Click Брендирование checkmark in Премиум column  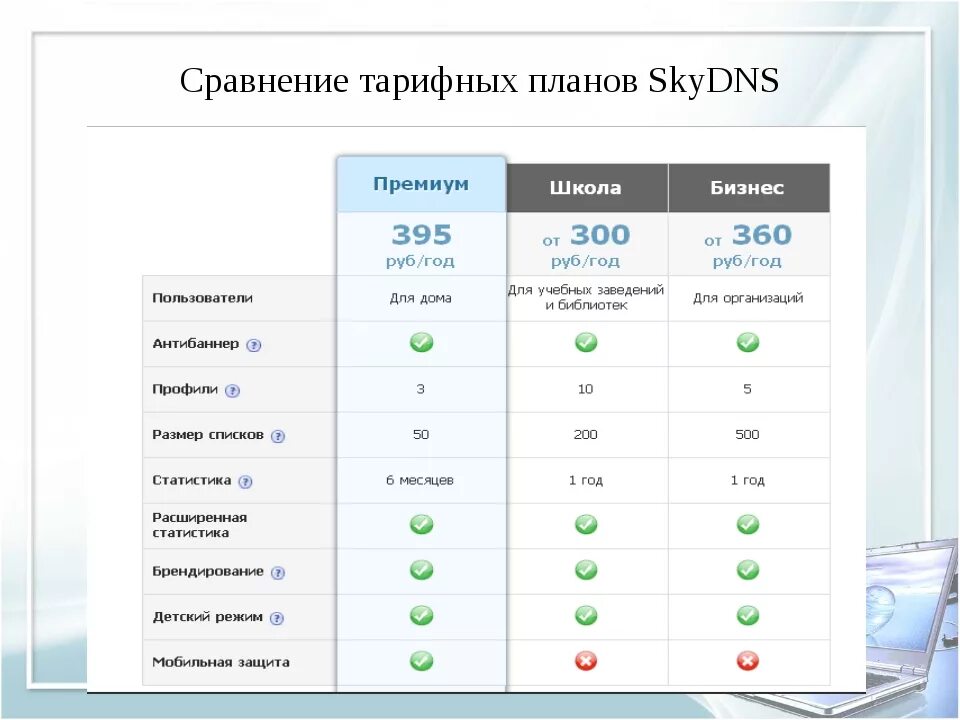click(x=421, y=570)
